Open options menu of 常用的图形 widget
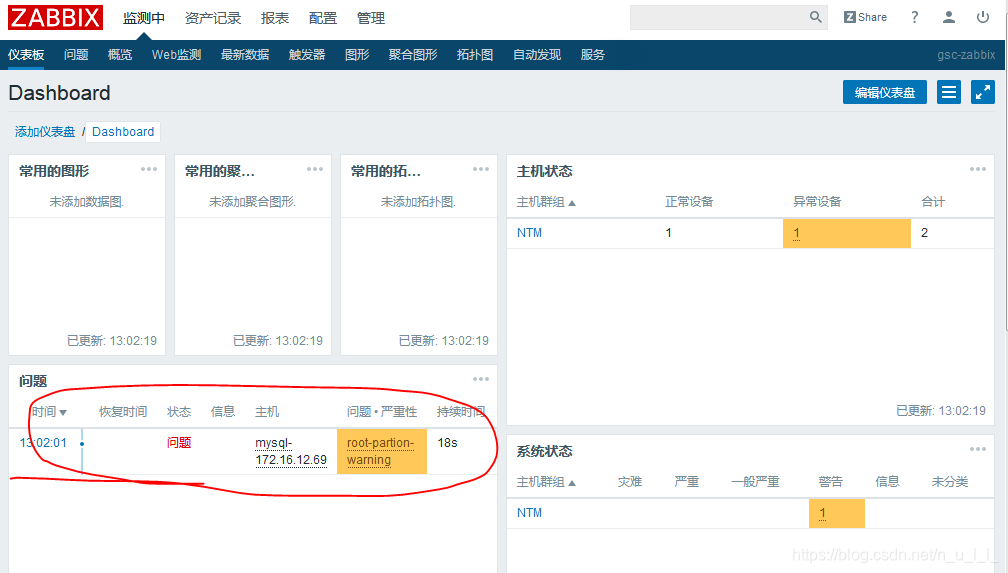The image size is (1008, 573). click(x=148, y=169)
